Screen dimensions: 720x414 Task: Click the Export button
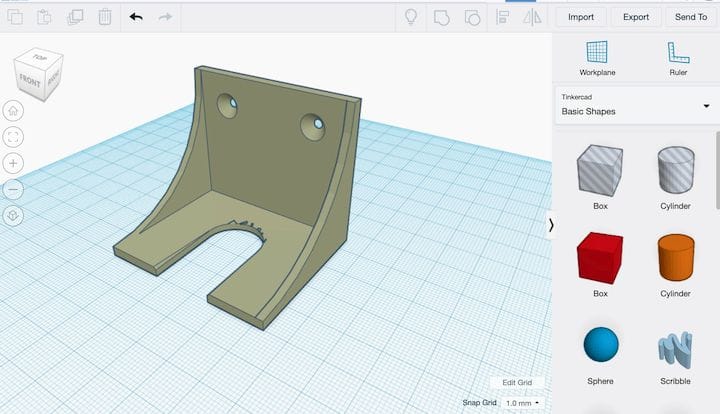click(635, 17)
